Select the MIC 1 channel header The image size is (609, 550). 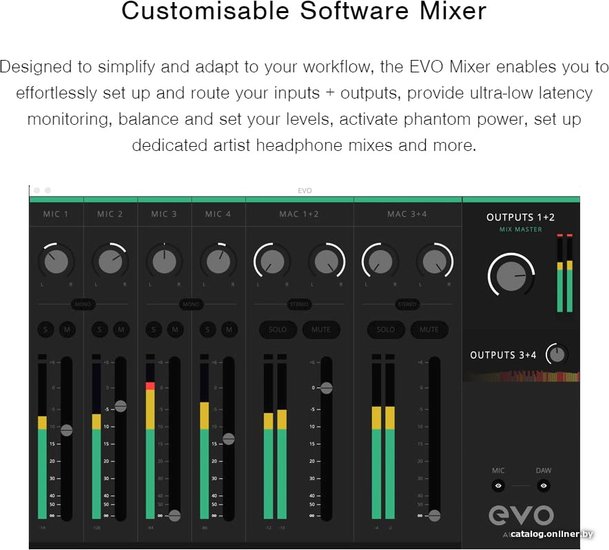tap(56, 214)
